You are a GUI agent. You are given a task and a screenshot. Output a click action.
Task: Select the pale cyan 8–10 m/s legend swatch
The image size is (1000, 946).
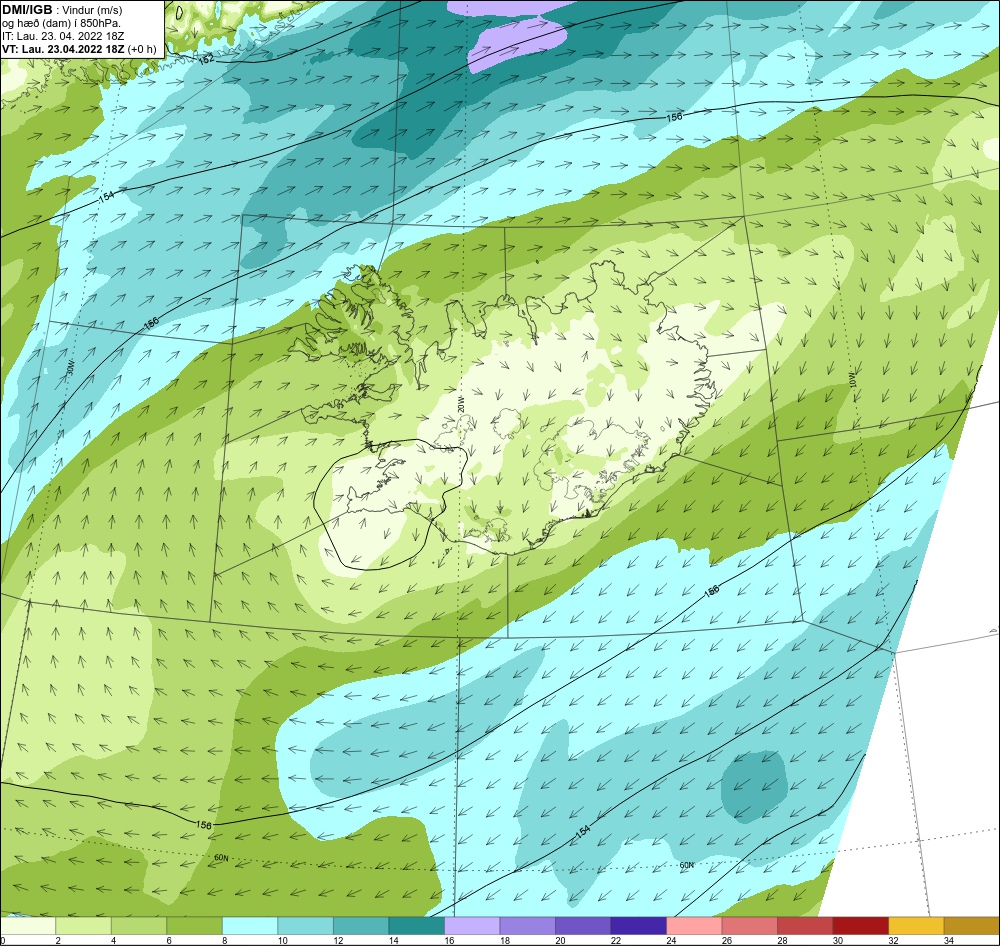click(x=250, y=926)
